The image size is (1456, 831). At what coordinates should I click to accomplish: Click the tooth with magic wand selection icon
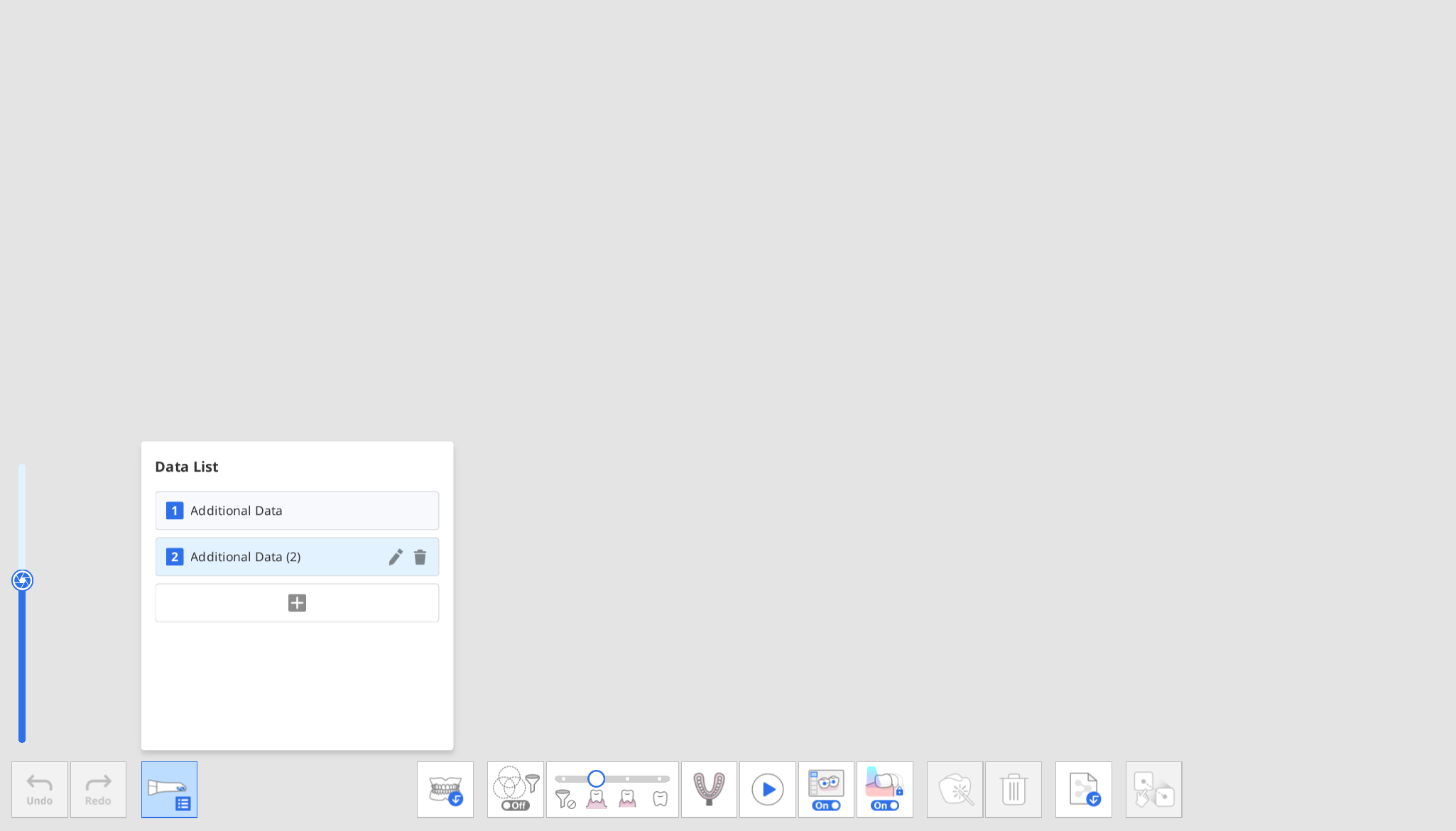click(x=955, y=790)
